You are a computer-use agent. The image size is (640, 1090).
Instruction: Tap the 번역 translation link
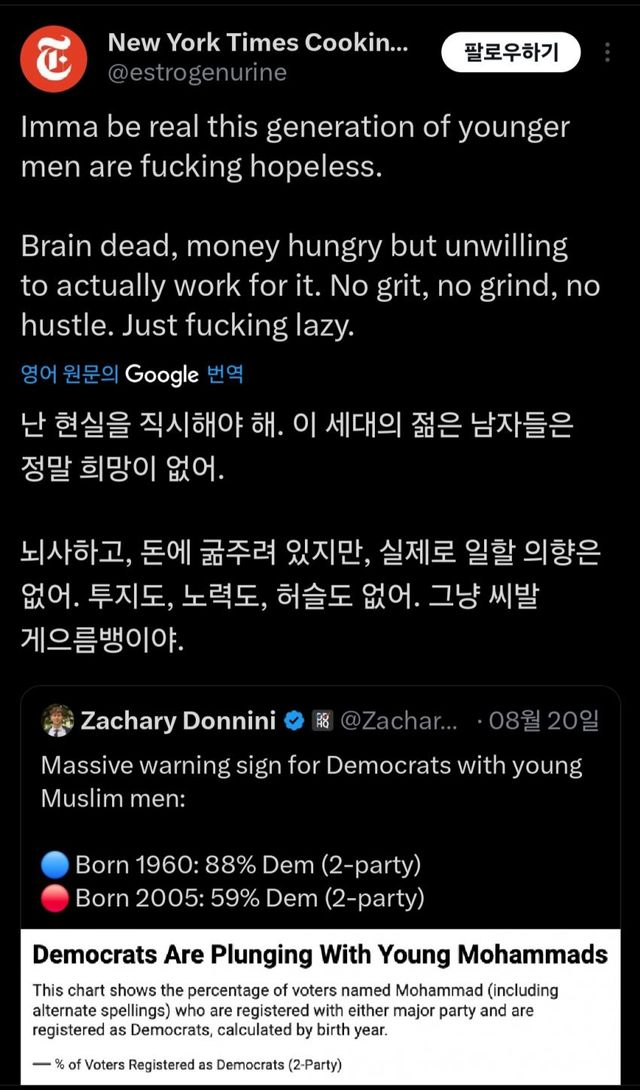pos(225,375)
